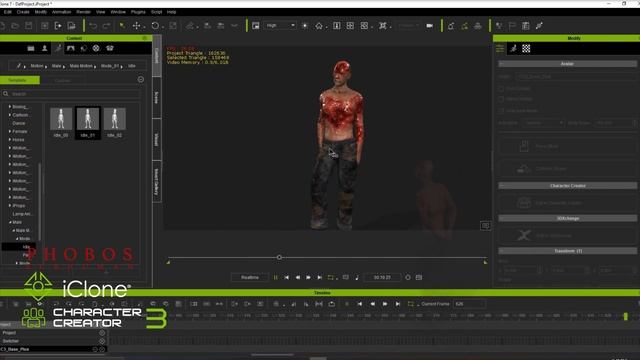Toggle the Switcher track collapse button
640x360 pixels.
(x=102, y=341)
